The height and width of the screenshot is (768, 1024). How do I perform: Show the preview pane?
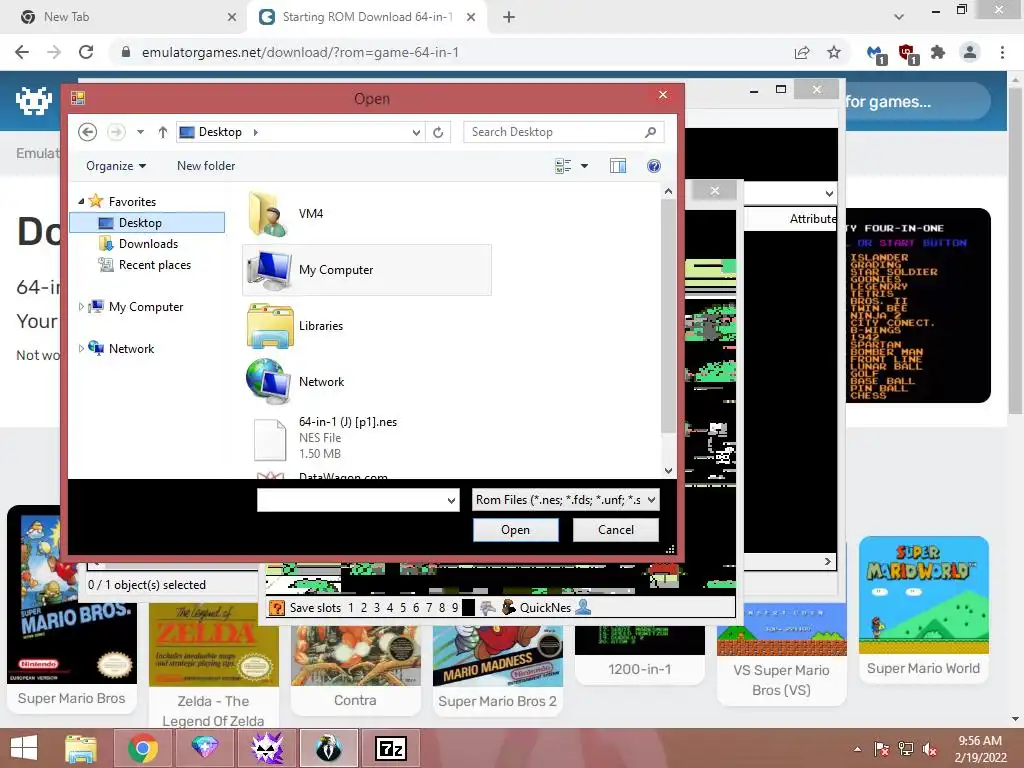pos(618,166)
